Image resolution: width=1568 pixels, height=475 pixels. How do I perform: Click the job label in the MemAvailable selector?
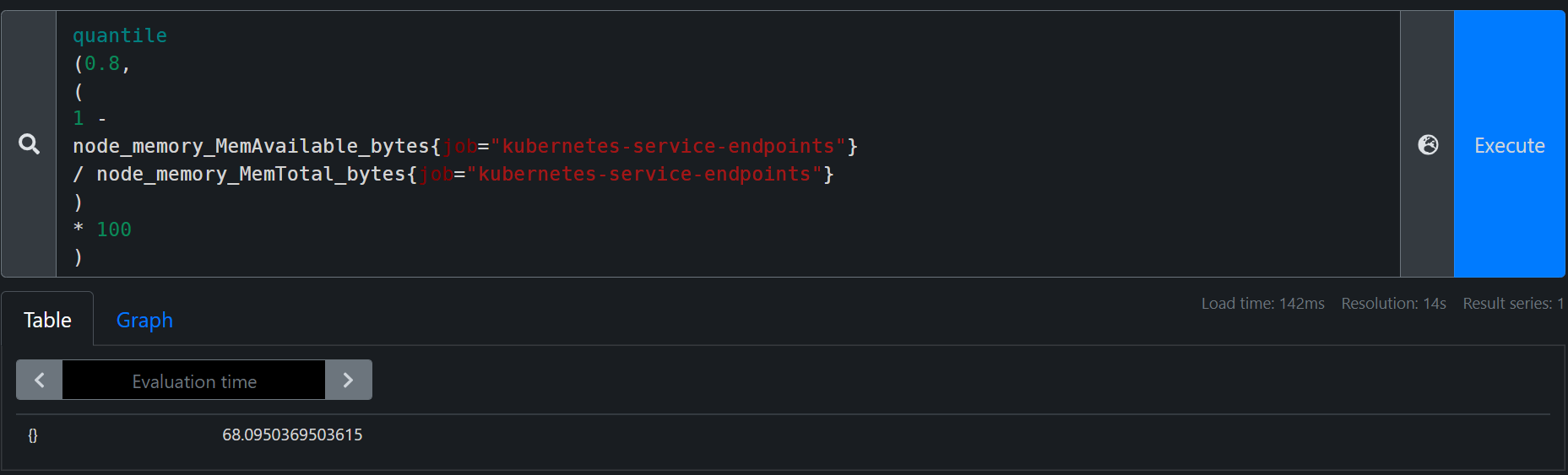click(x=460, y=146)
